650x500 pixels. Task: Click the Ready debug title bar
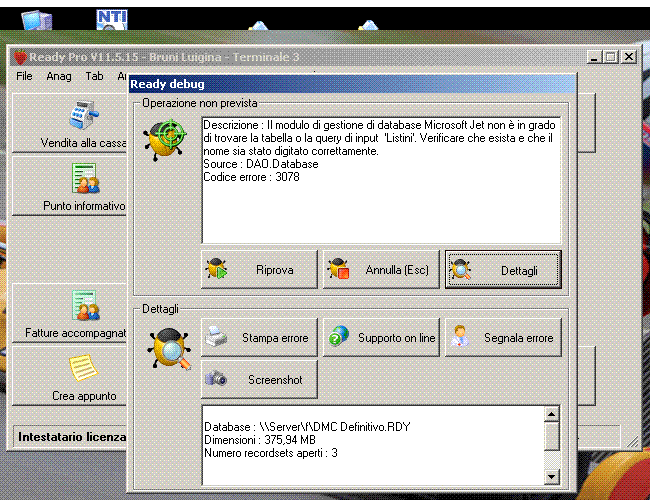(352, 84)
